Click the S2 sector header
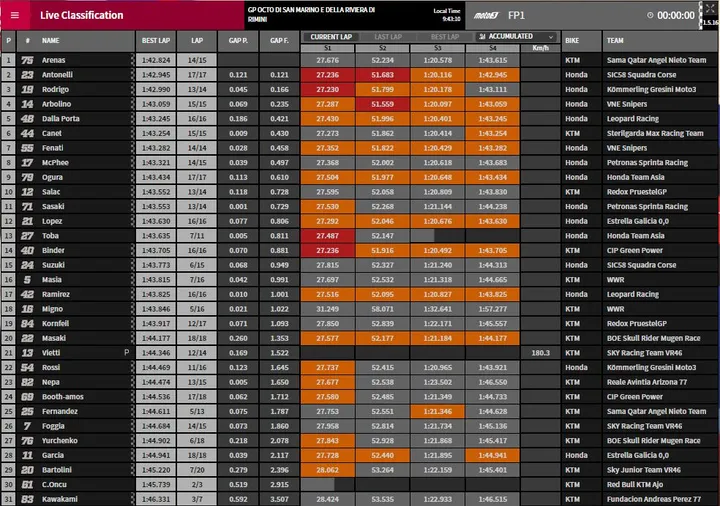The height and width of the screenshot is (506, 720). [x=382, y=48]
